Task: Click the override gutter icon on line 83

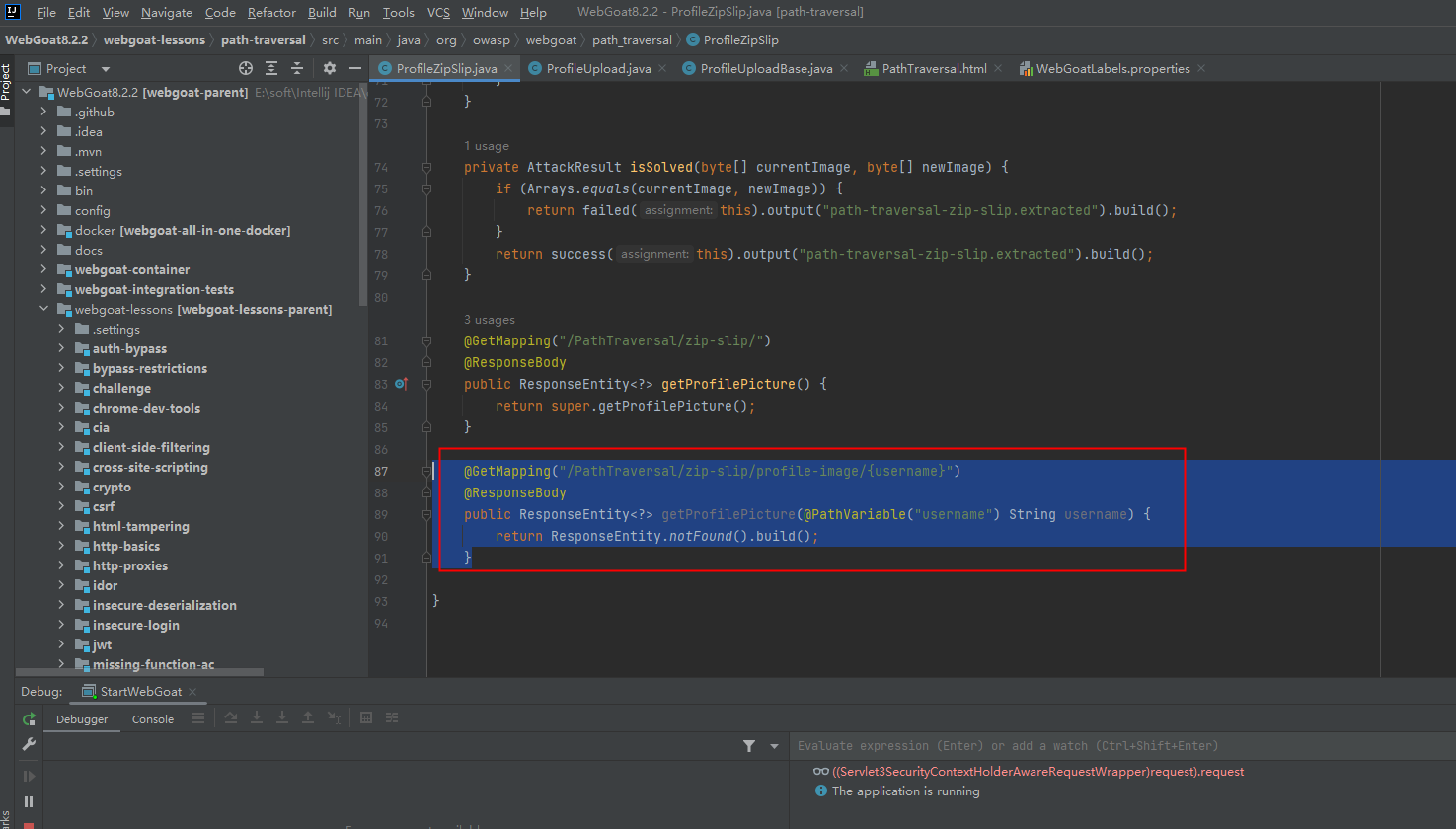Action: 401,384
